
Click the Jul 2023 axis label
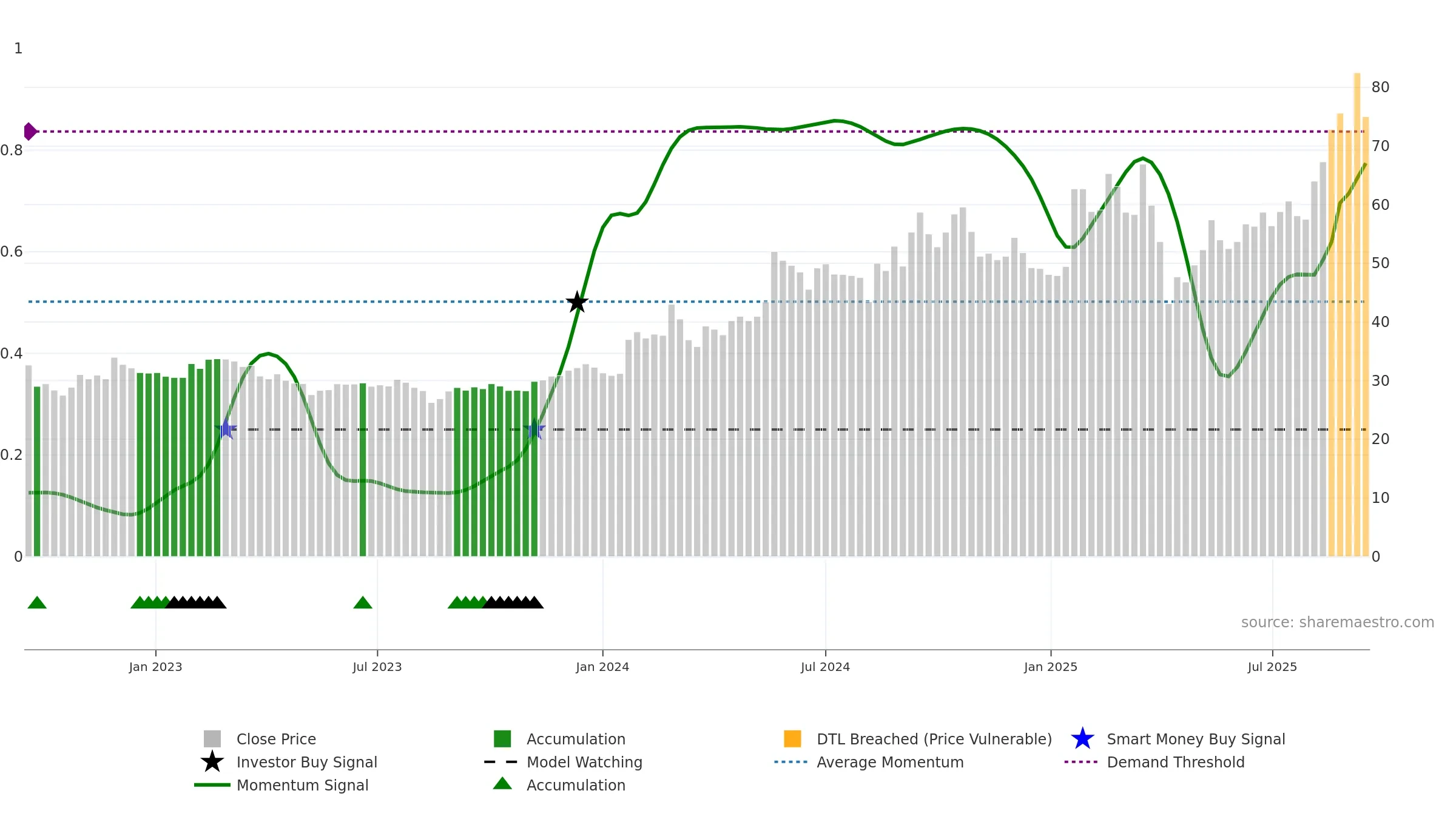point(377,667)
